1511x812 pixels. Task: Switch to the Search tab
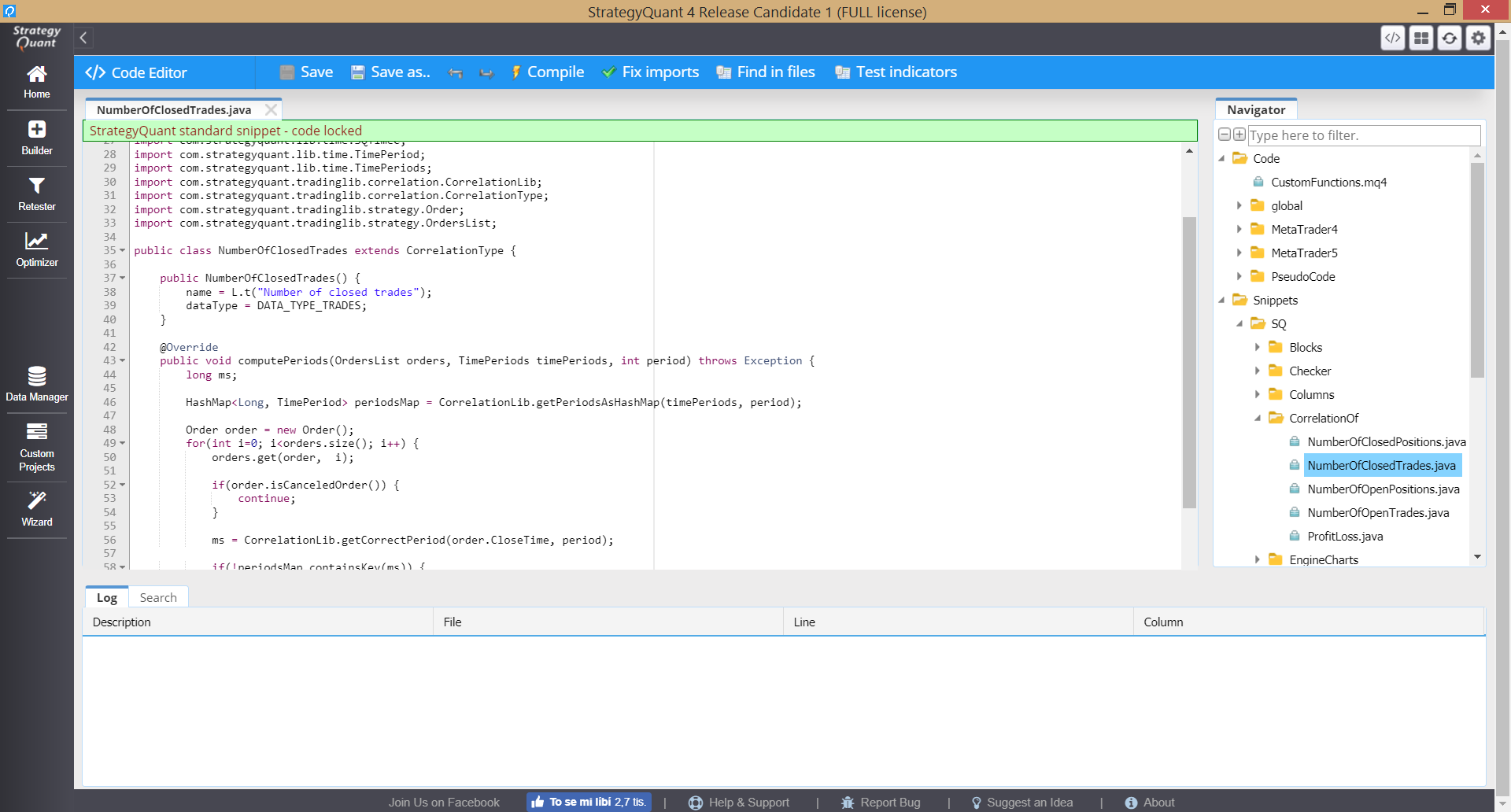click(x=158, y=597)
